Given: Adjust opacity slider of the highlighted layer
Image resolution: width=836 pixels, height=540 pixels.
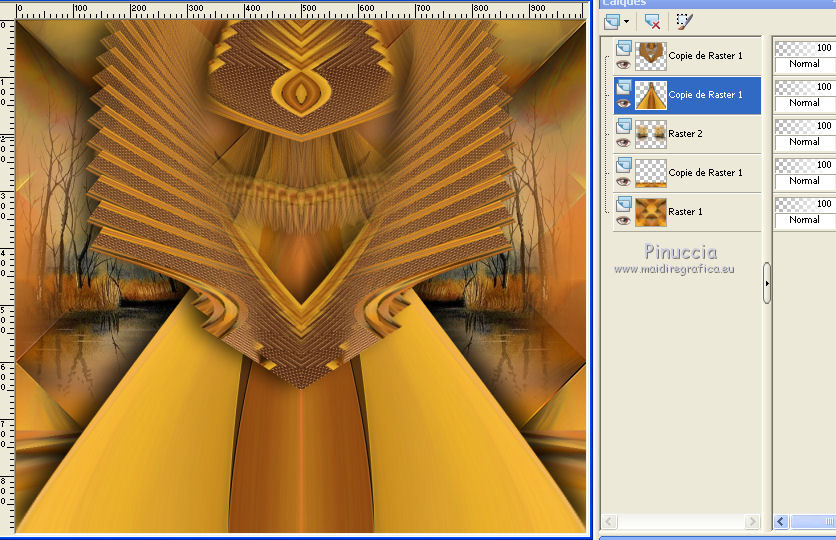Looking at the screenshot, I should tap(805, 87).
